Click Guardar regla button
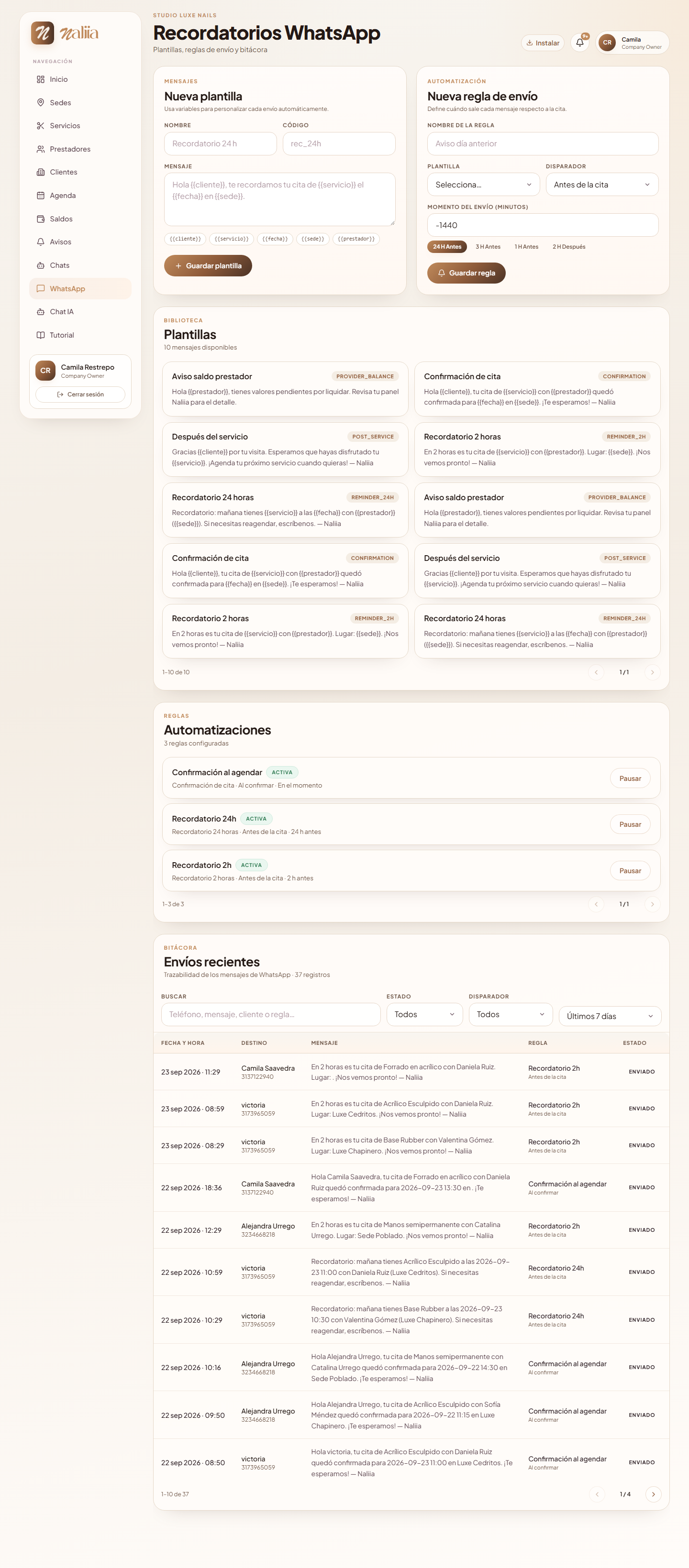 tap(466, 273)
